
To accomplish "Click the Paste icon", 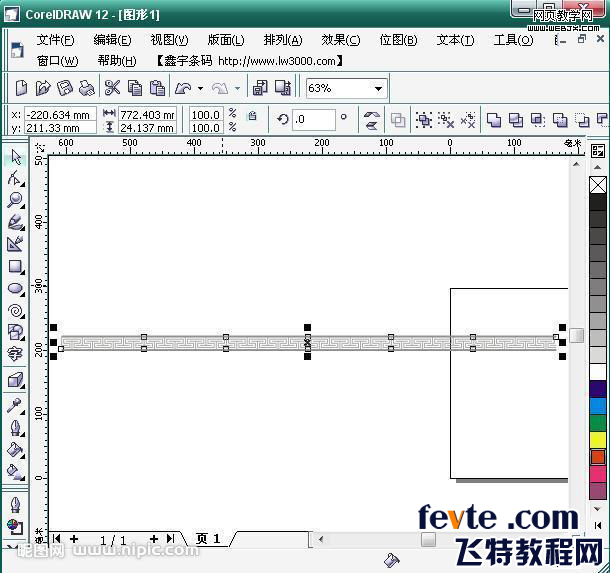I will point(158,88).
